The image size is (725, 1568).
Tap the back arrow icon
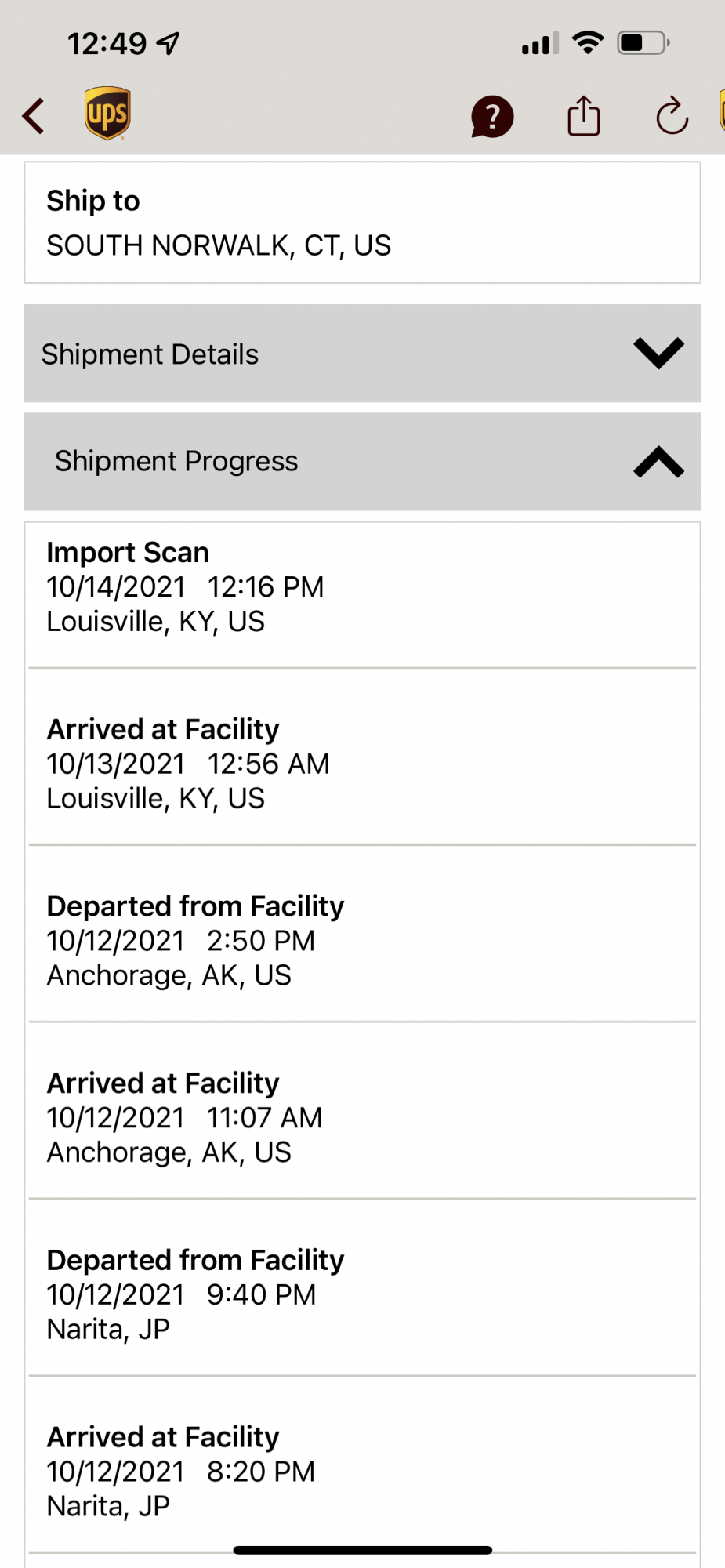pos(33,116)
